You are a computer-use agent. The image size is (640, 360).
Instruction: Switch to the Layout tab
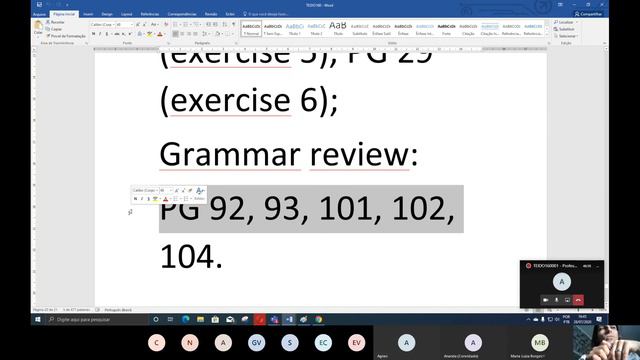[x=127, y=14]
